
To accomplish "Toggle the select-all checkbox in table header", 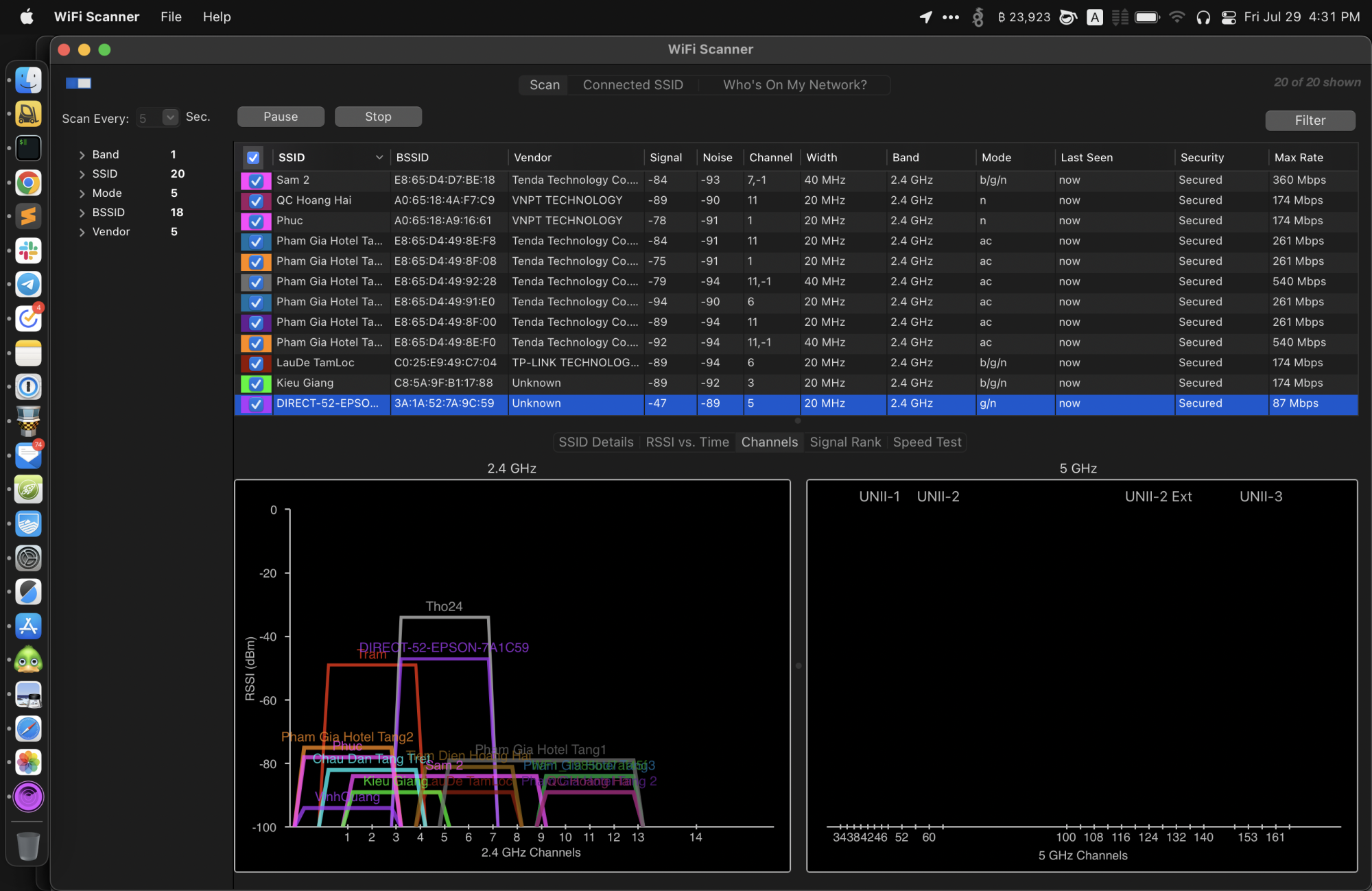I will (x=253, y=158).
